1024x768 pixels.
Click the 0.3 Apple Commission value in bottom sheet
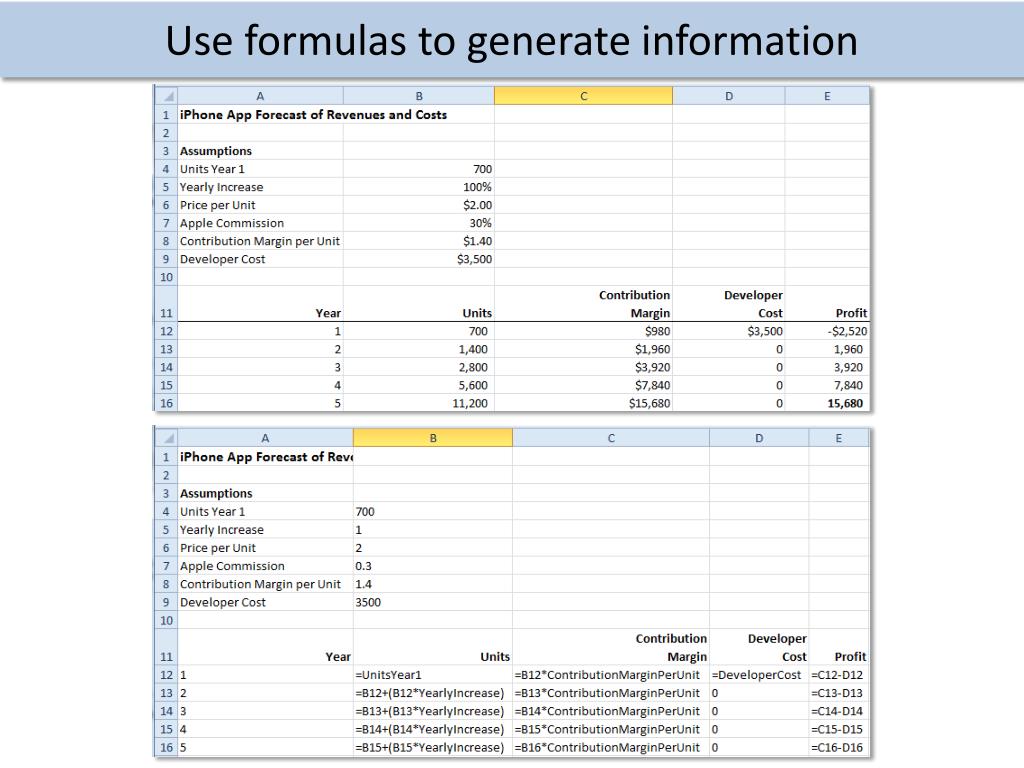tap(364, 566)
